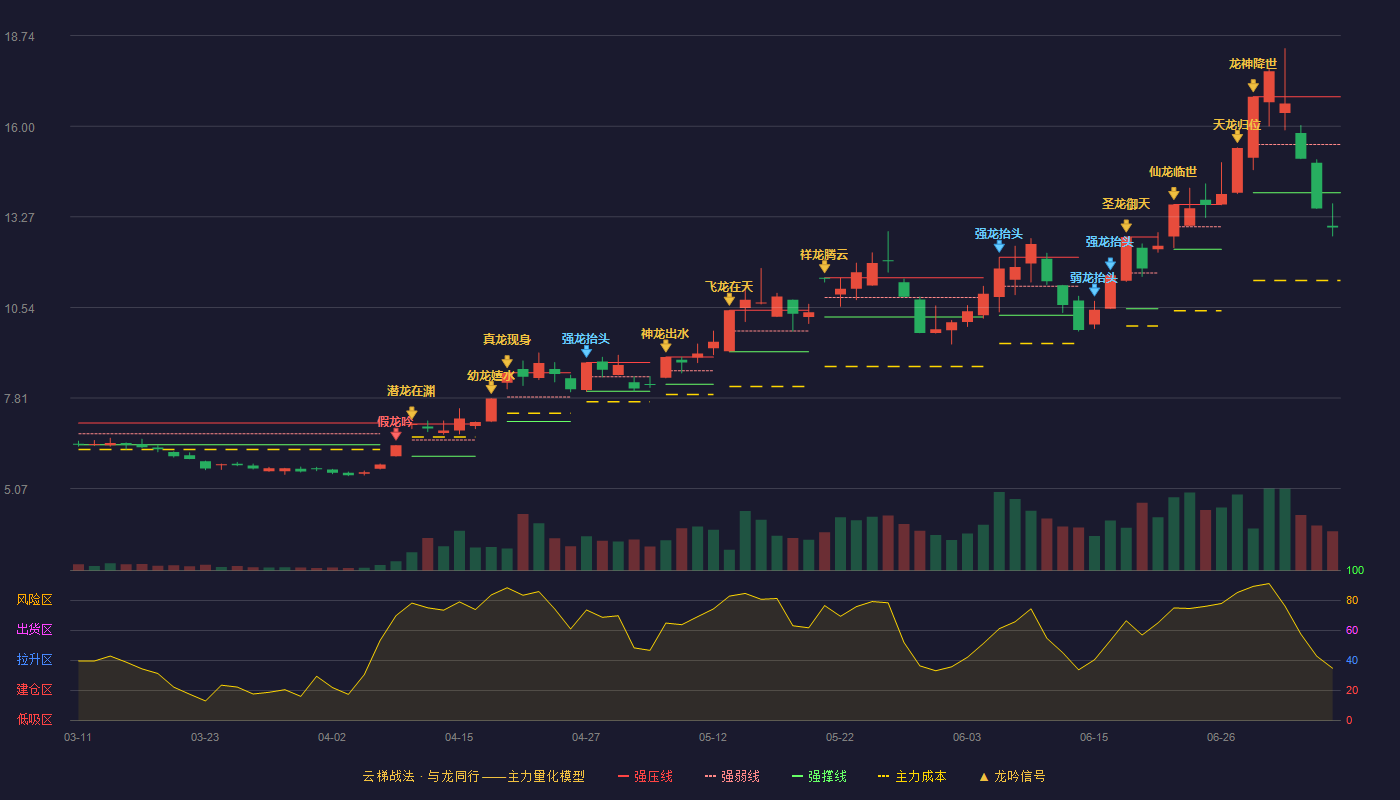Click the 龙神降世 text label

[1253, 64]
